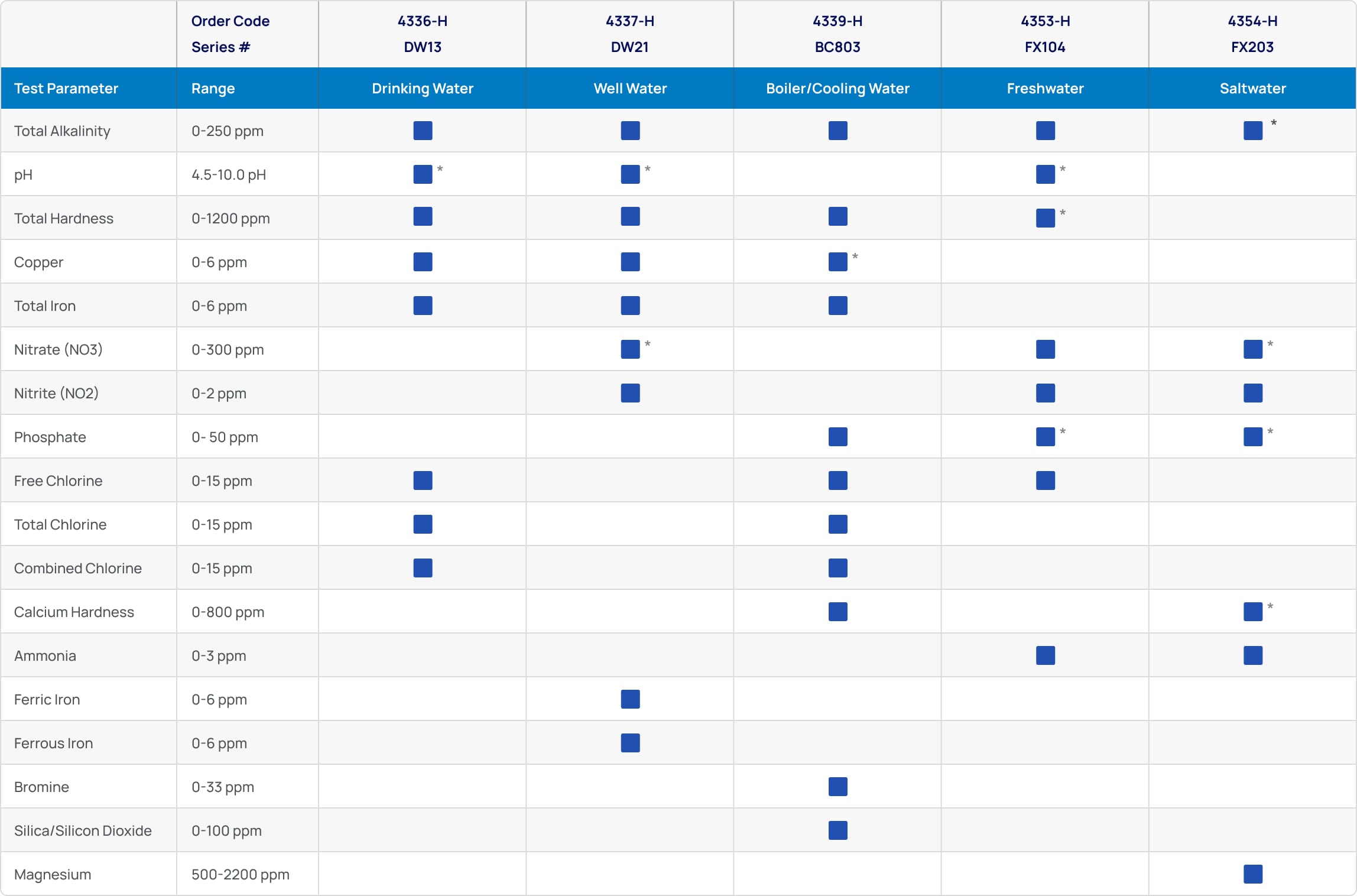Click the Silica/Silicon Dioxide row label
The width and height of the screenshot is (1357, 896).
83,830
